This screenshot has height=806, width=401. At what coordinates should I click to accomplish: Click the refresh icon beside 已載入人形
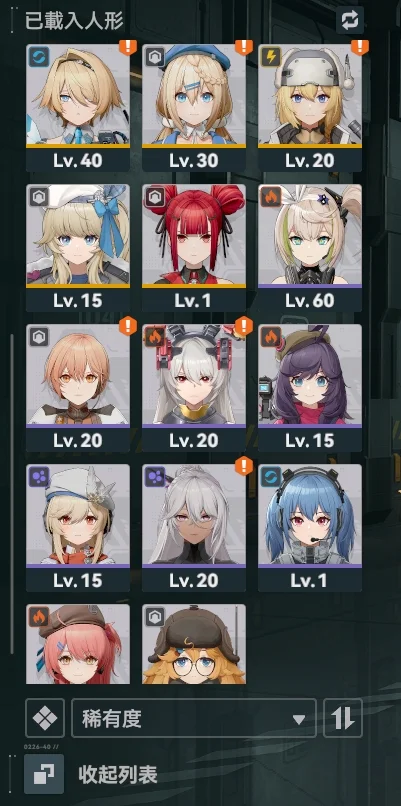pos(350,21)
